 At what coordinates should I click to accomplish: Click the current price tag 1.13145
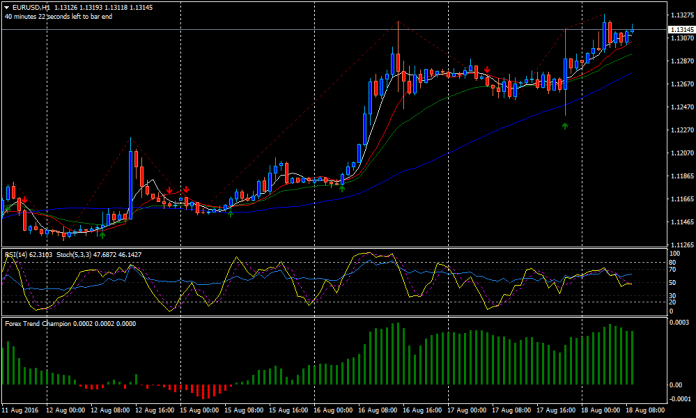pos(679,31)
